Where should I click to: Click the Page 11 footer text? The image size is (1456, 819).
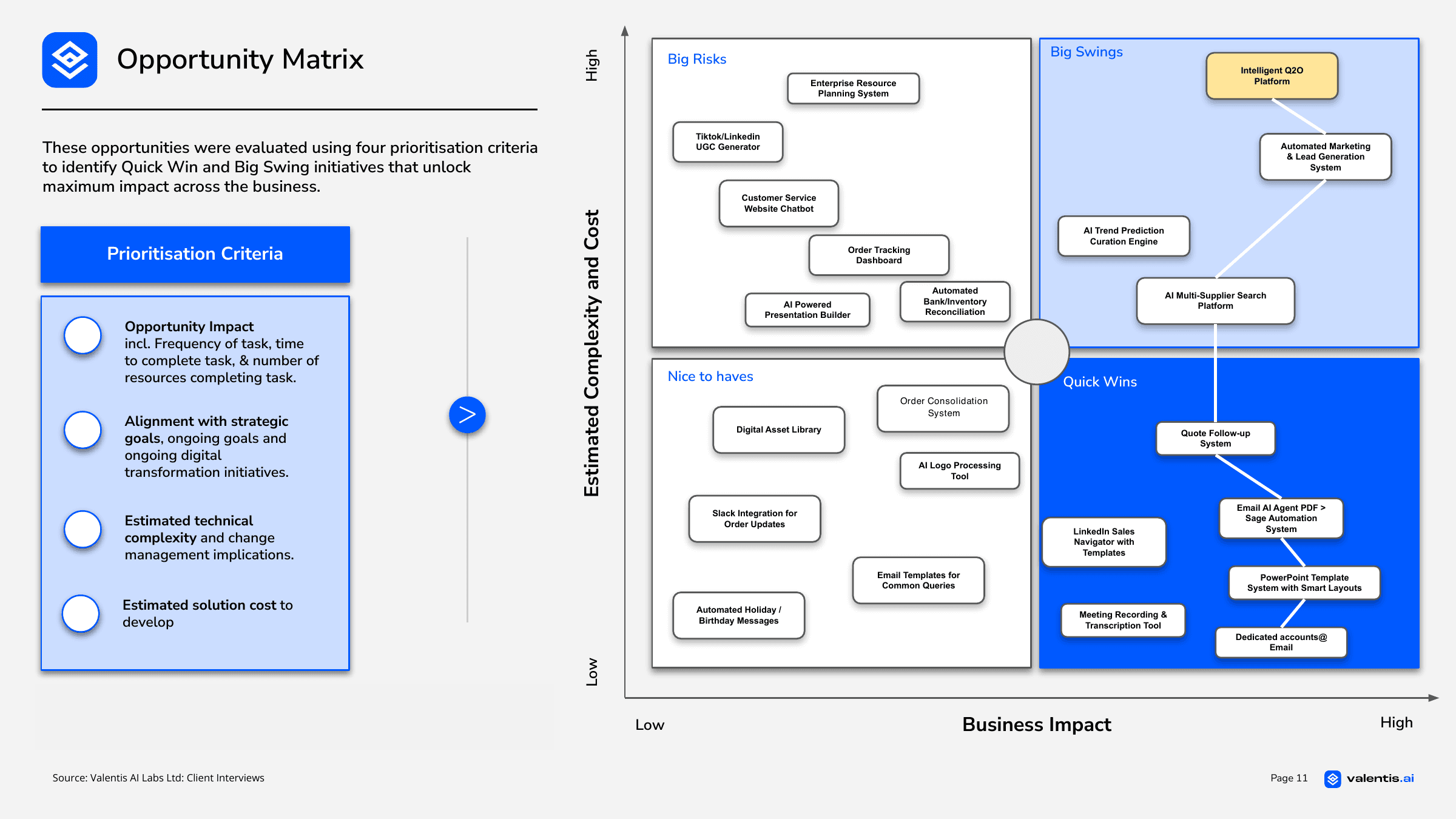click(x=1289, y=778)
